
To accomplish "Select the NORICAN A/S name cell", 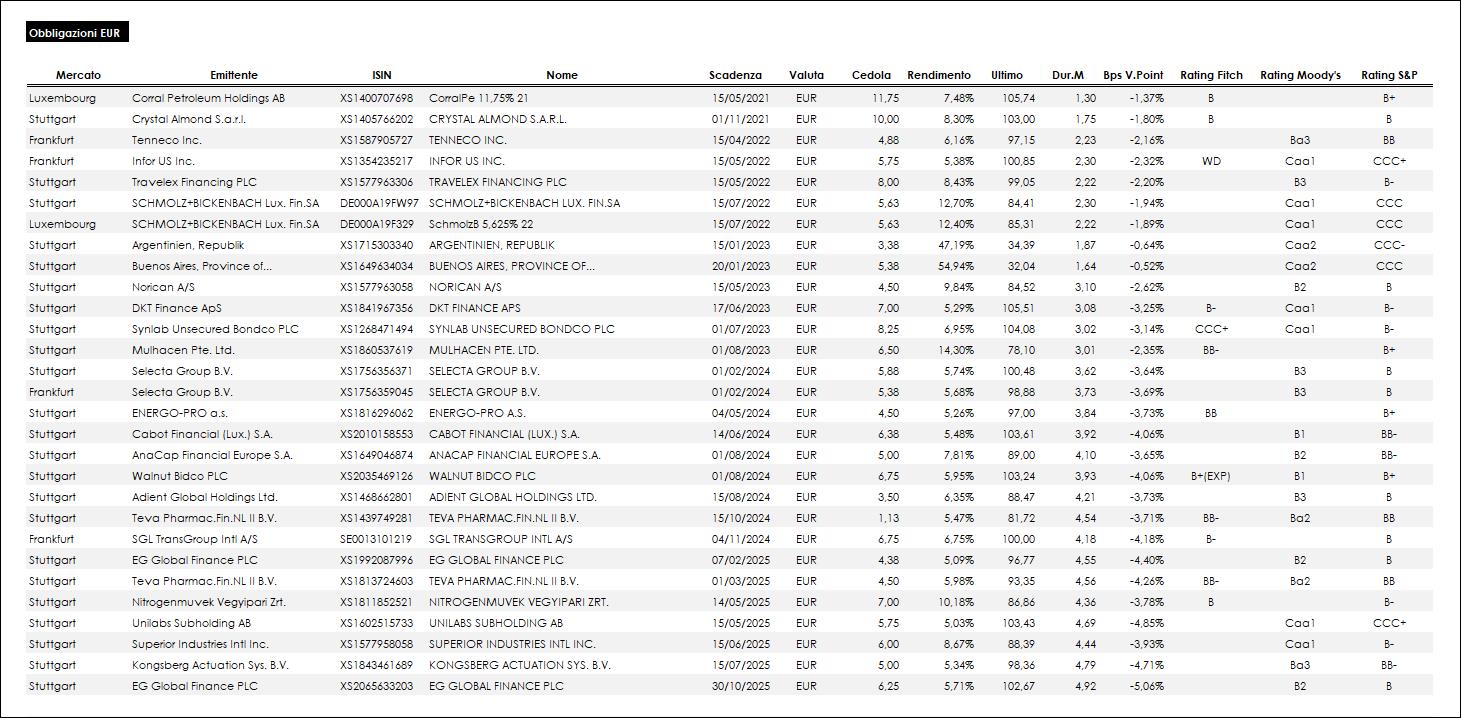I will click(x=465, y=288).
